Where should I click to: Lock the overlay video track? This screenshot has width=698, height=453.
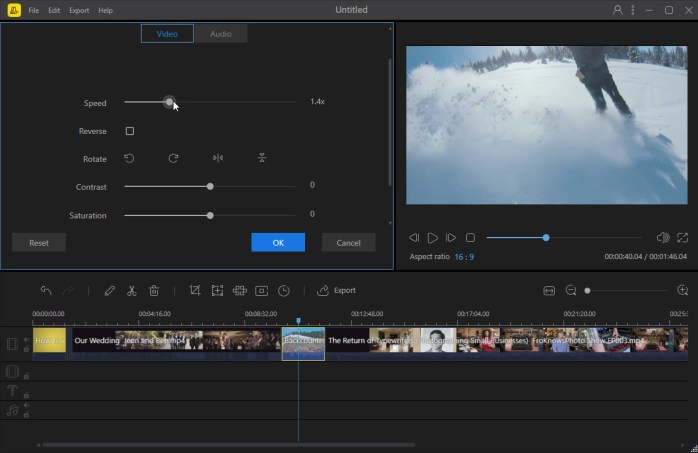pos(26,376)
